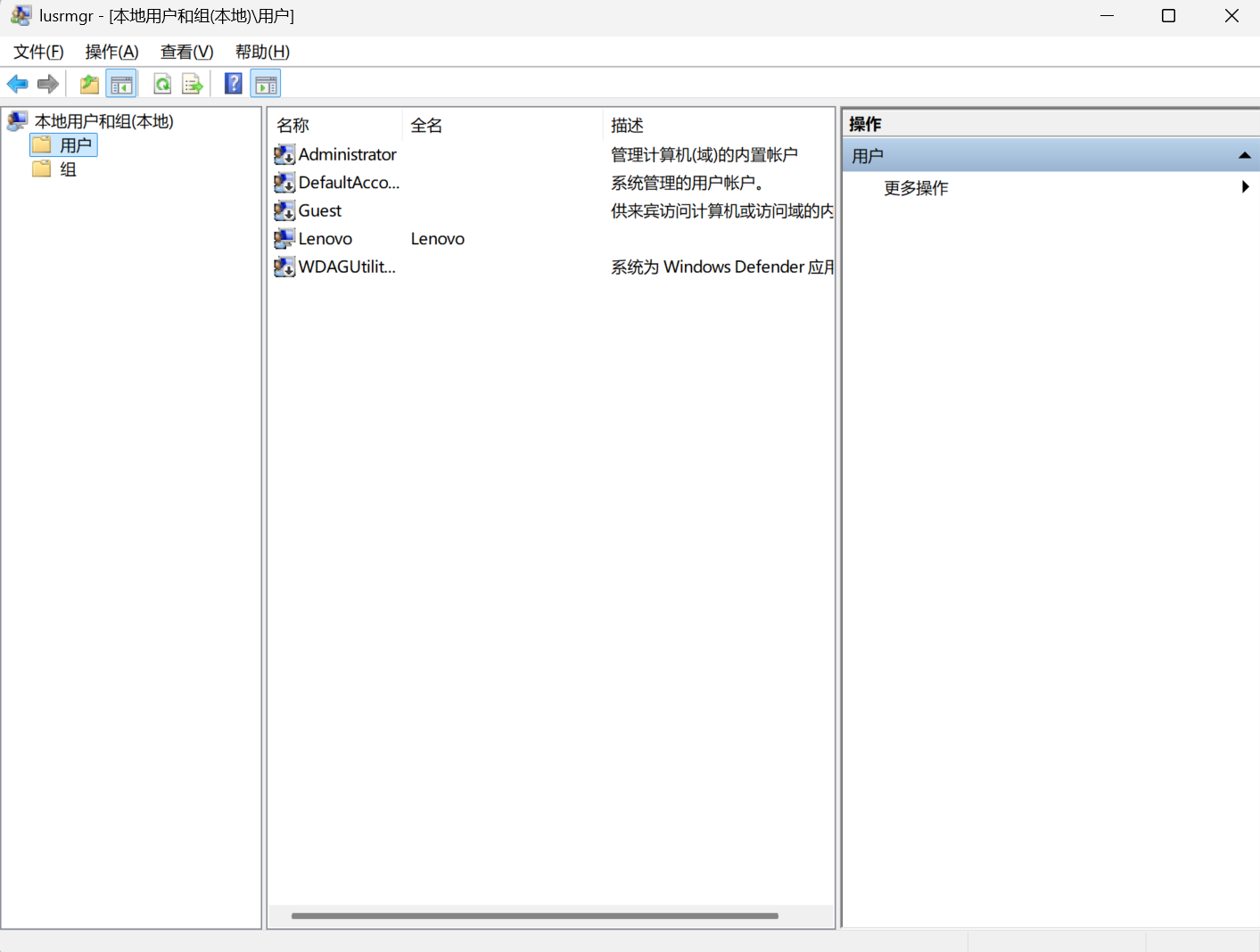Image resolution: width=1260 pixels, height=952 pixels.
Task: Click the Export list toolbar icon
Action: click(193, 85)
